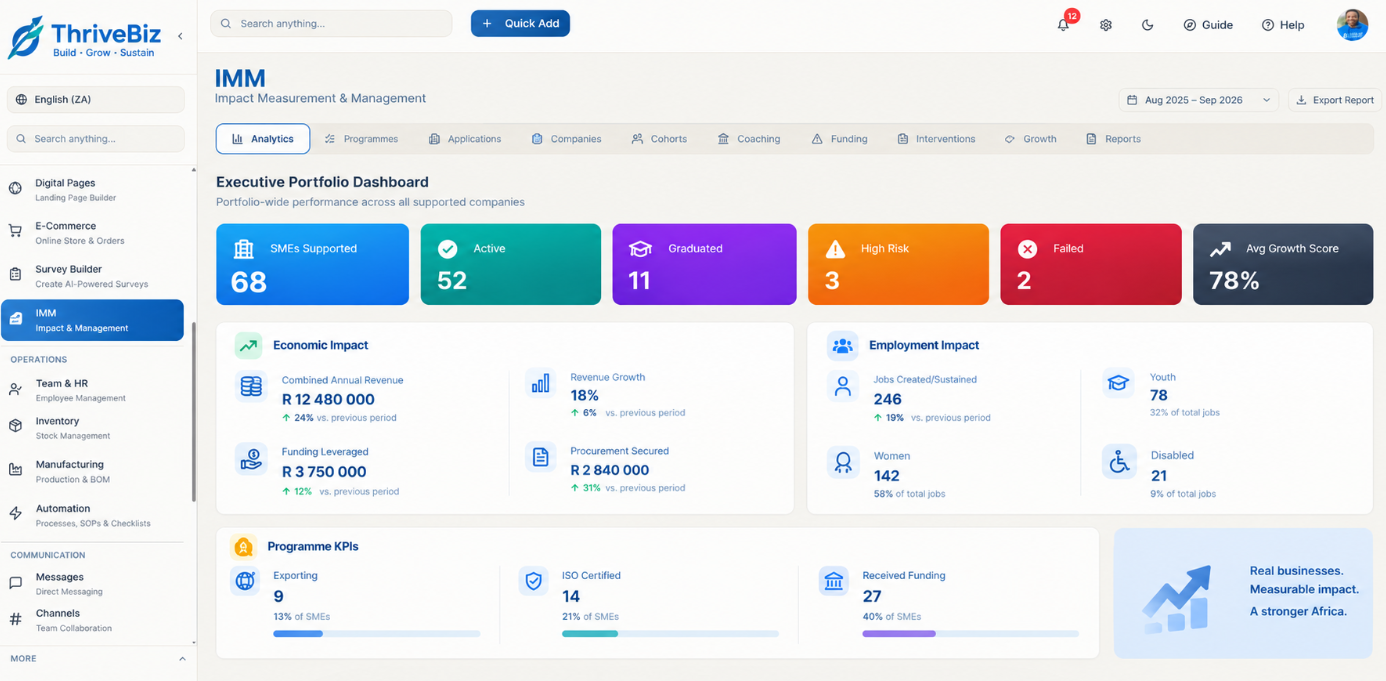
Task: Click the Export Report button
Action: pyautogui.click(x=1335, y=100)
